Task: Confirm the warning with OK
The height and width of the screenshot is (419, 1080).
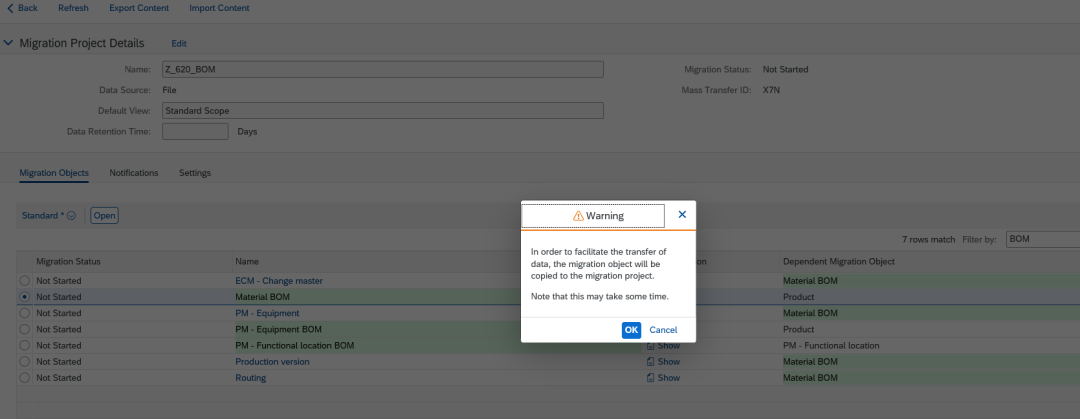Action: pyautogui.click(x=631, y=330)
